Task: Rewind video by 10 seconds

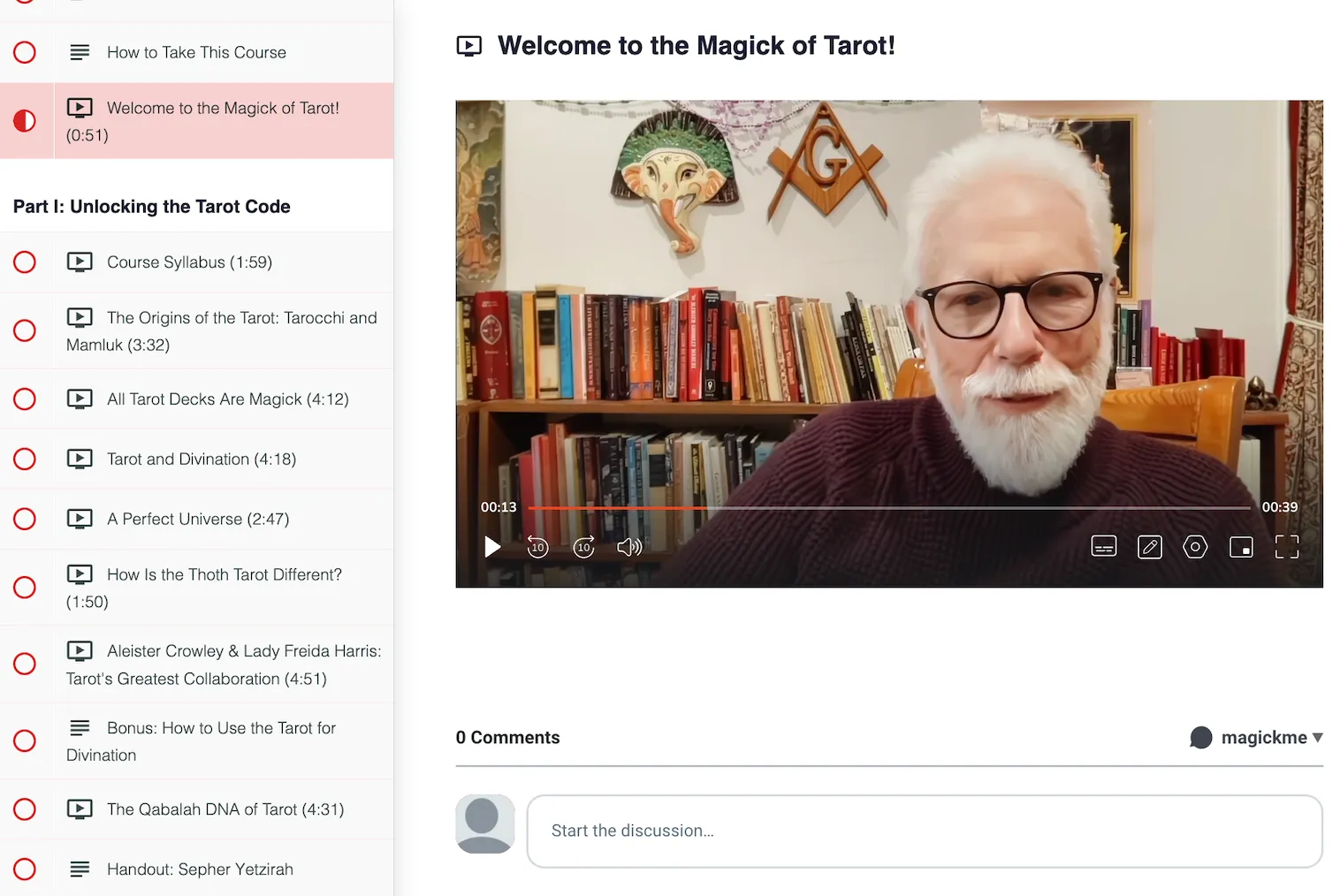Action: [537, 548]
